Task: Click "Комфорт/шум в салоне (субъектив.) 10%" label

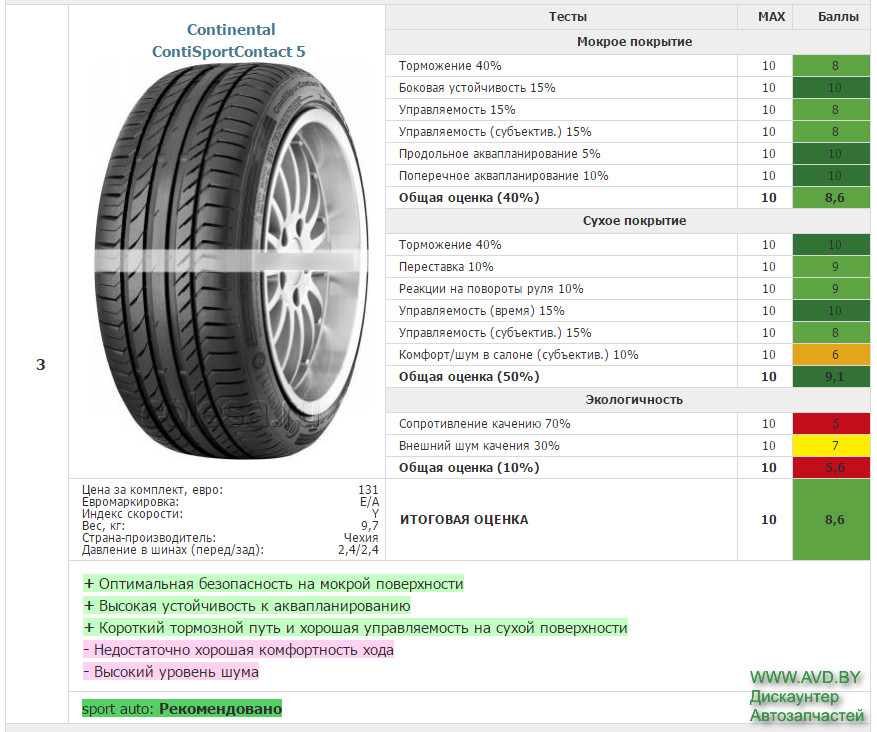Action: coord(518,355)
